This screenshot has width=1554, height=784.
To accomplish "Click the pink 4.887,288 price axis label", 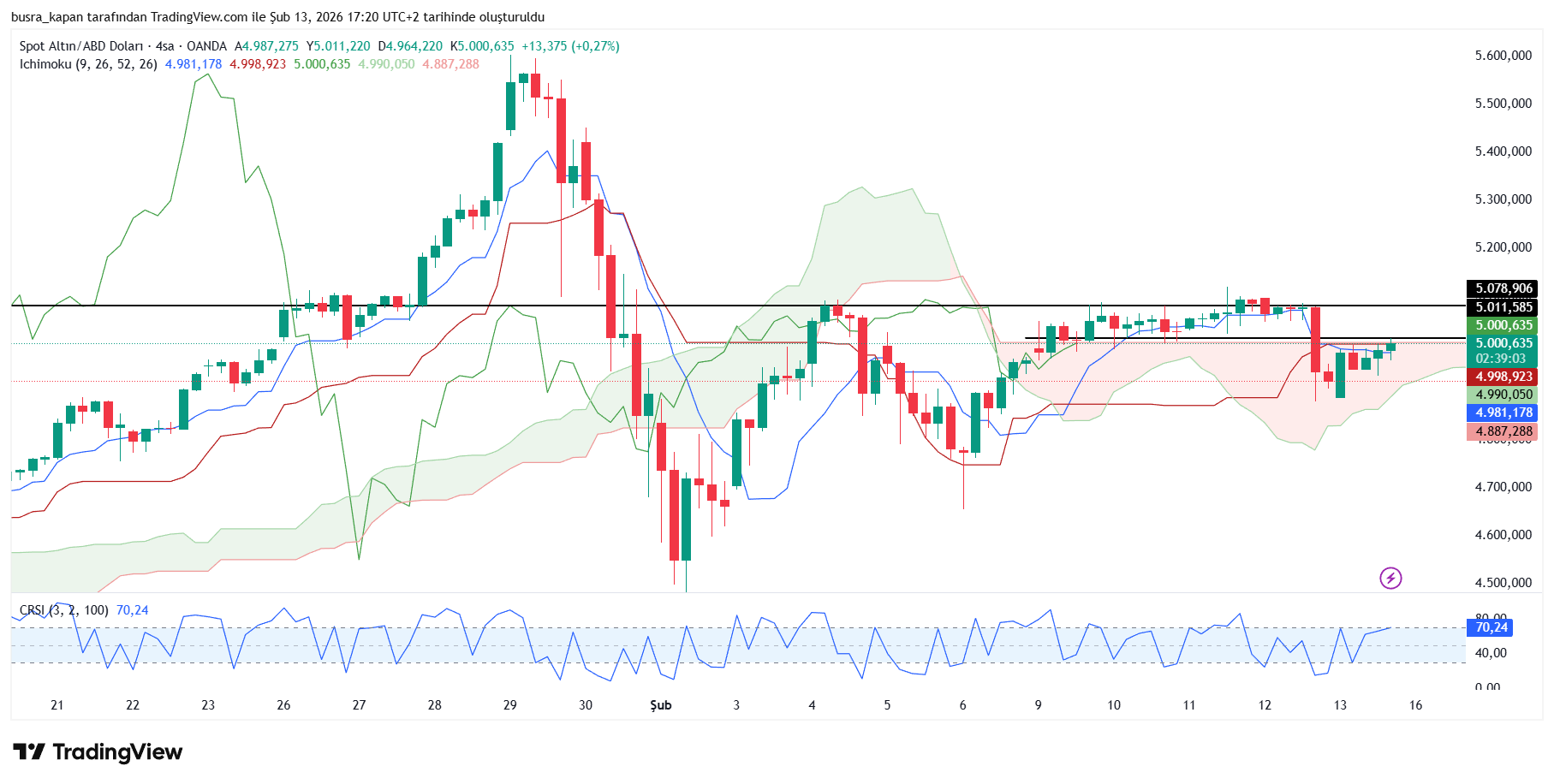I will click(x=1503, y=431).
